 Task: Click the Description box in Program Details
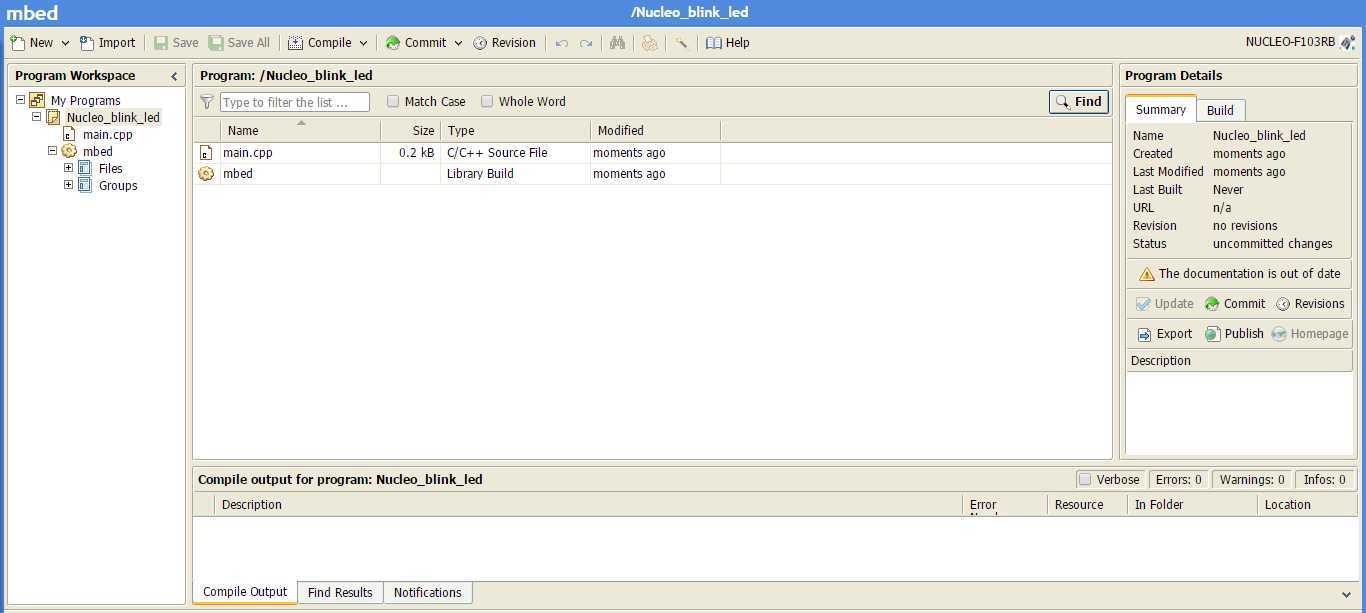(x=1239, y=413)
